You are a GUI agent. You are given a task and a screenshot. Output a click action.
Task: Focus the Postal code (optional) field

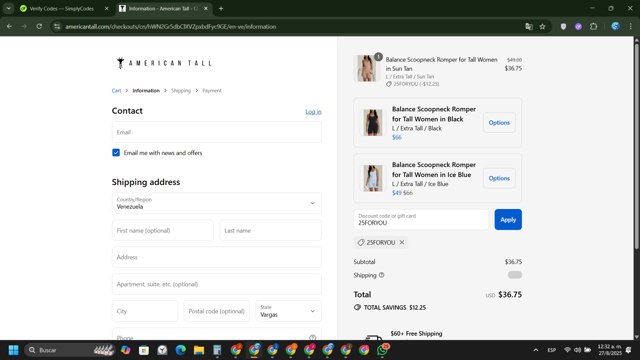click(x=217, y=311)
